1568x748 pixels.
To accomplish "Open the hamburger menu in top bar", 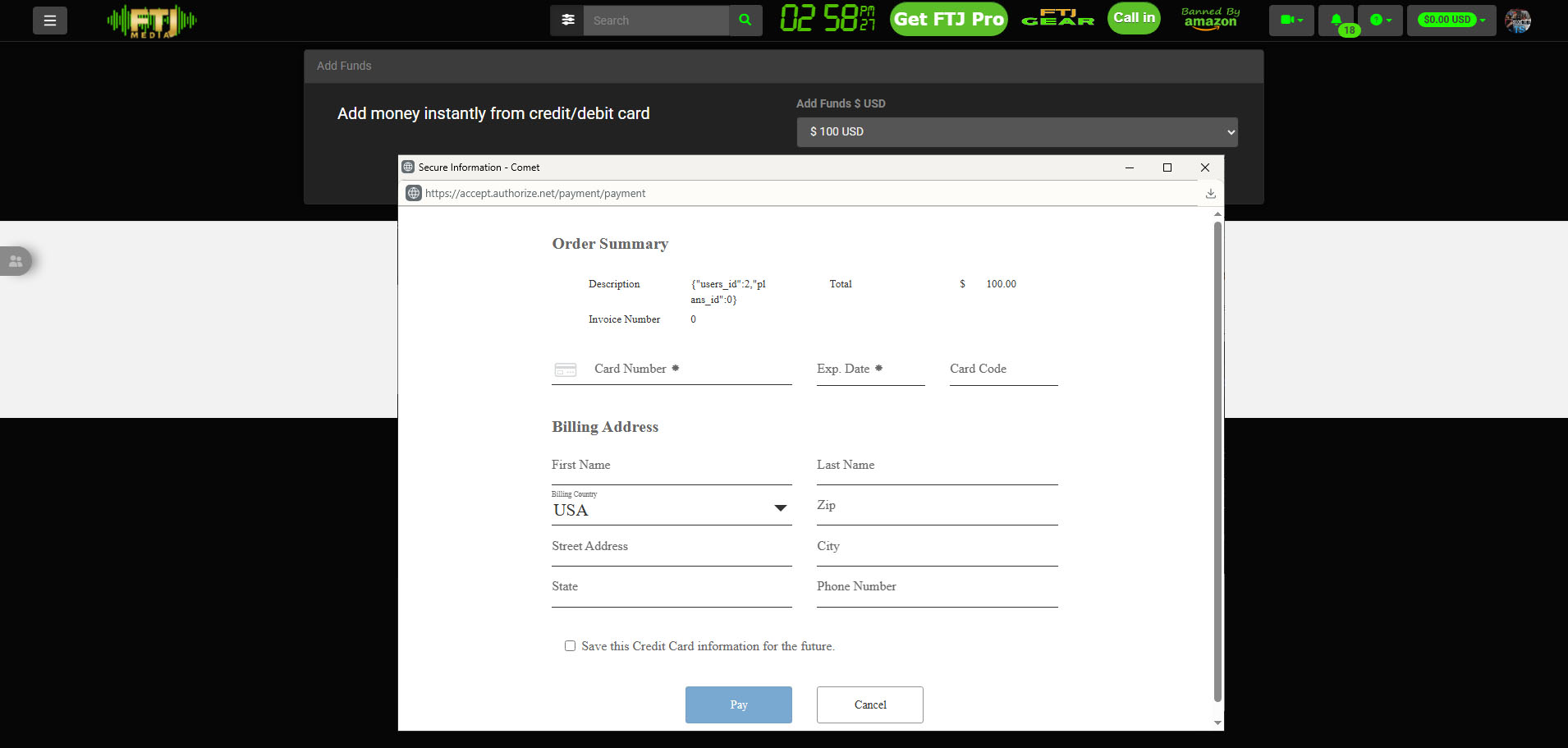I will click(50, 21).
